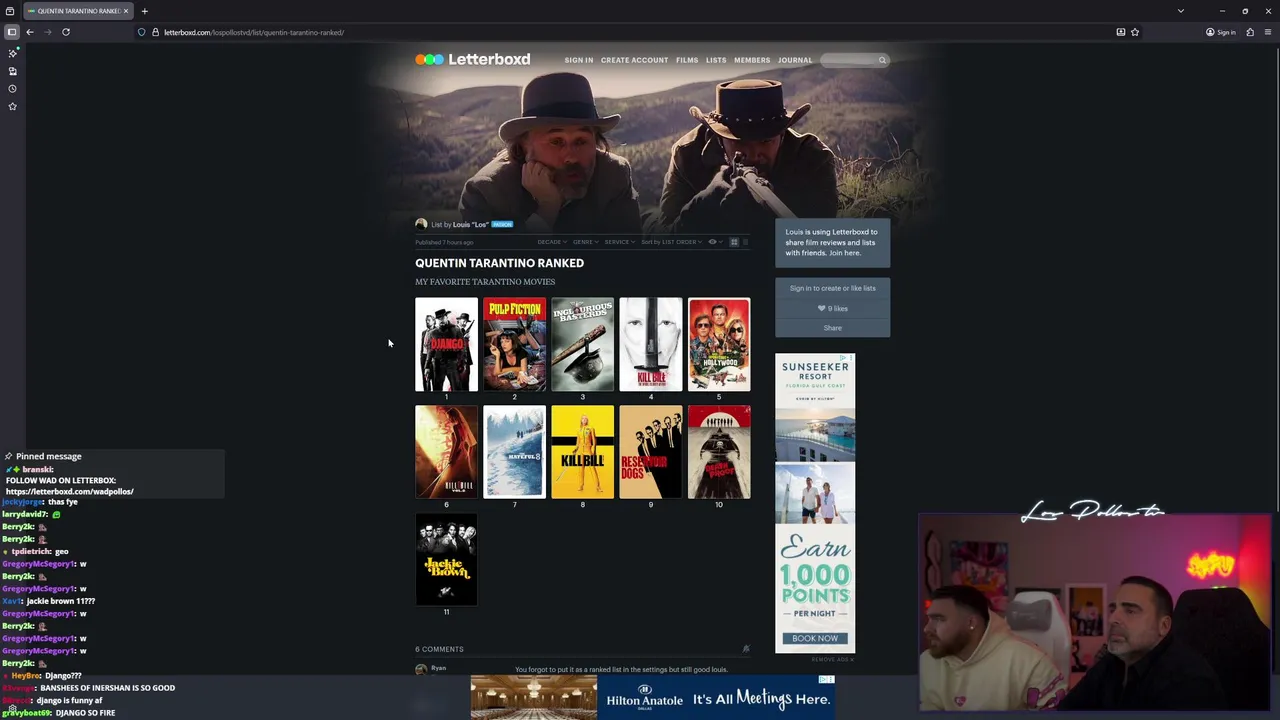Open the Sort by LIST ORDER dropdown
The width and height of the screenshot is (1280, 720).
[x=671, y=242]
